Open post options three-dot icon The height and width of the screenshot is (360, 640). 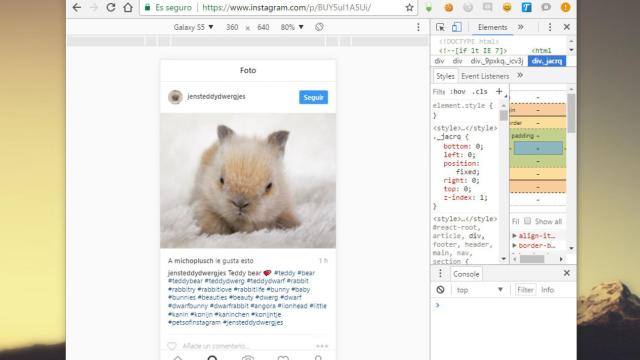pos(322,346)
